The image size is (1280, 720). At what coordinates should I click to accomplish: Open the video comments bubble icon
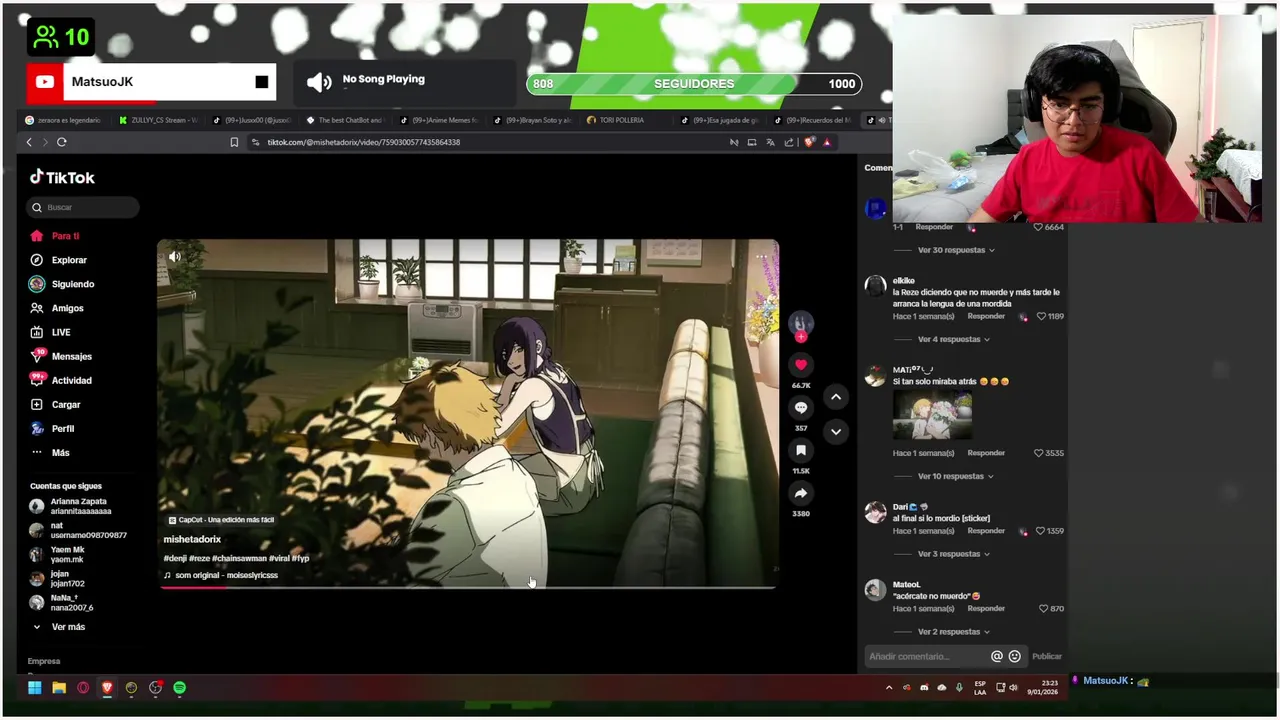pos(800,408)
